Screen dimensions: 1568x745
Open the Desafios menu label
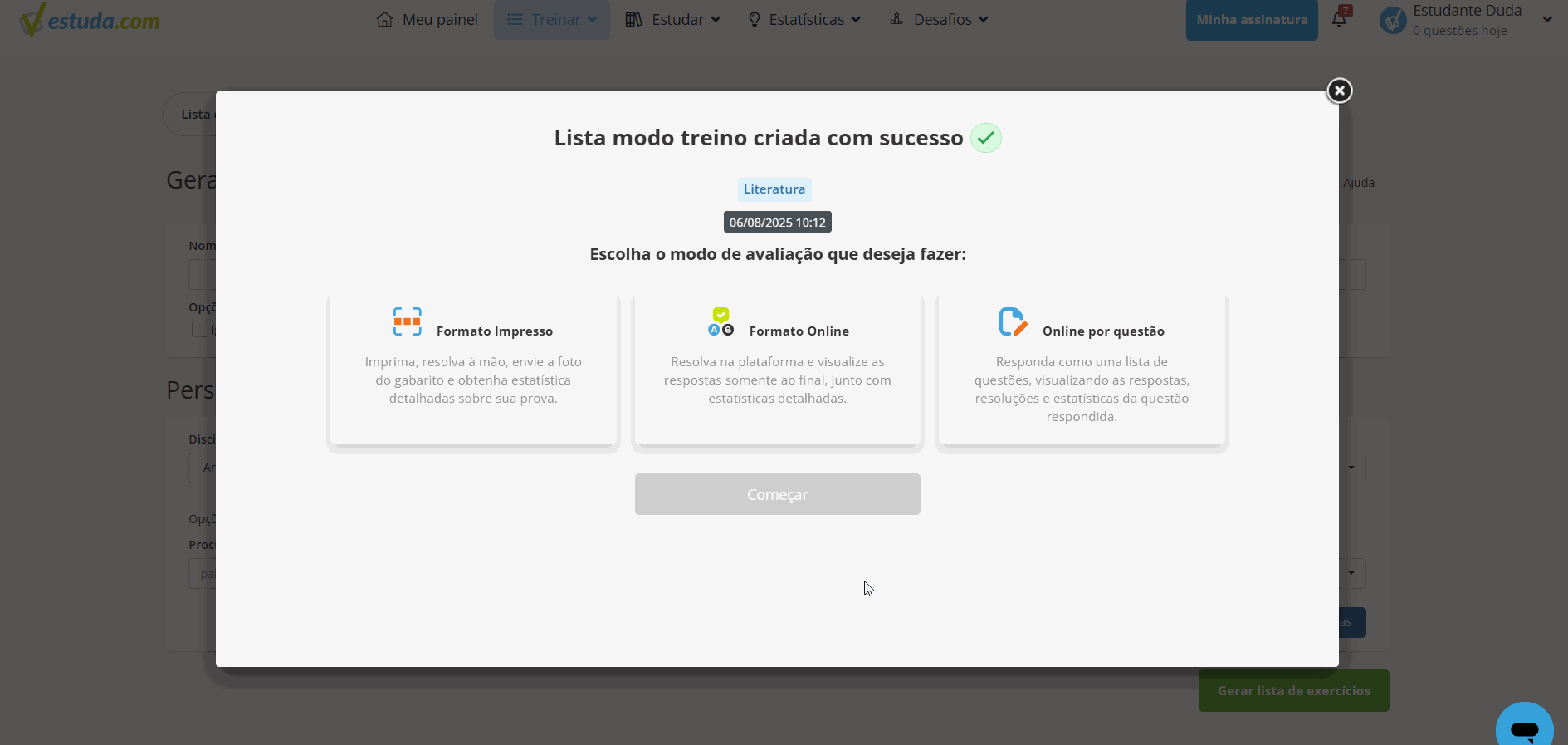click(943, 19)
